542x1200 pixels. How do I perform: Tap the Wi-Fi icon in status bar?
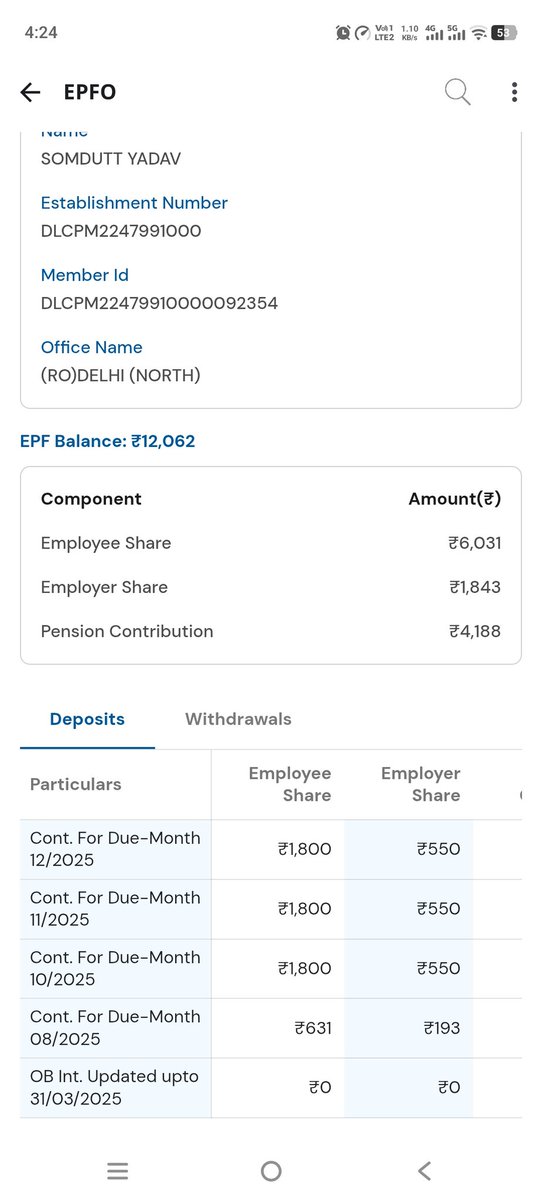point(479,33)
